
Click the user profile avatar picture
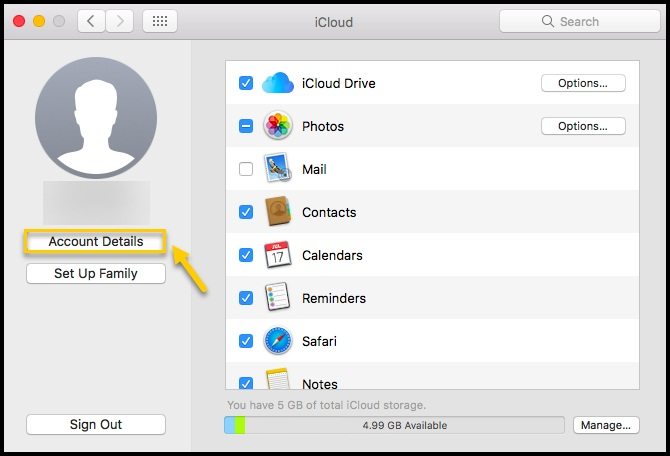(x=96, y=118)
